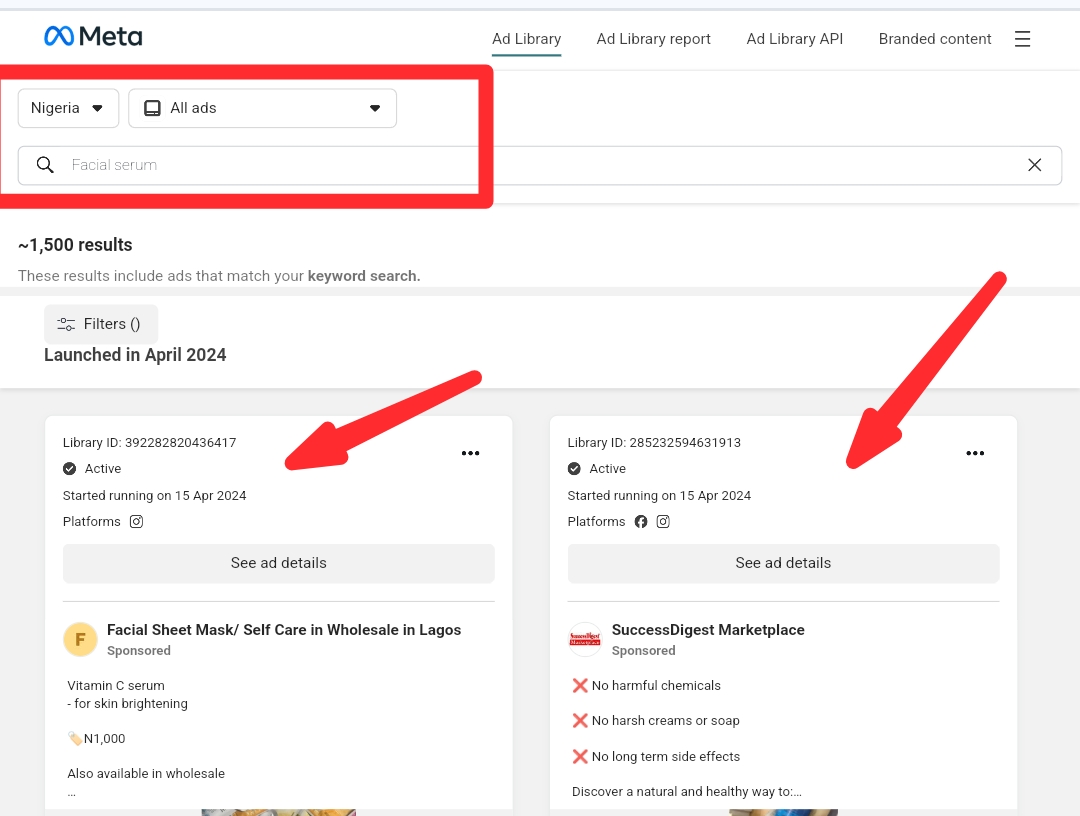Open the Branded content tab
The image size is (1080, 816).
pyautogui.click(x=935, y=39)
